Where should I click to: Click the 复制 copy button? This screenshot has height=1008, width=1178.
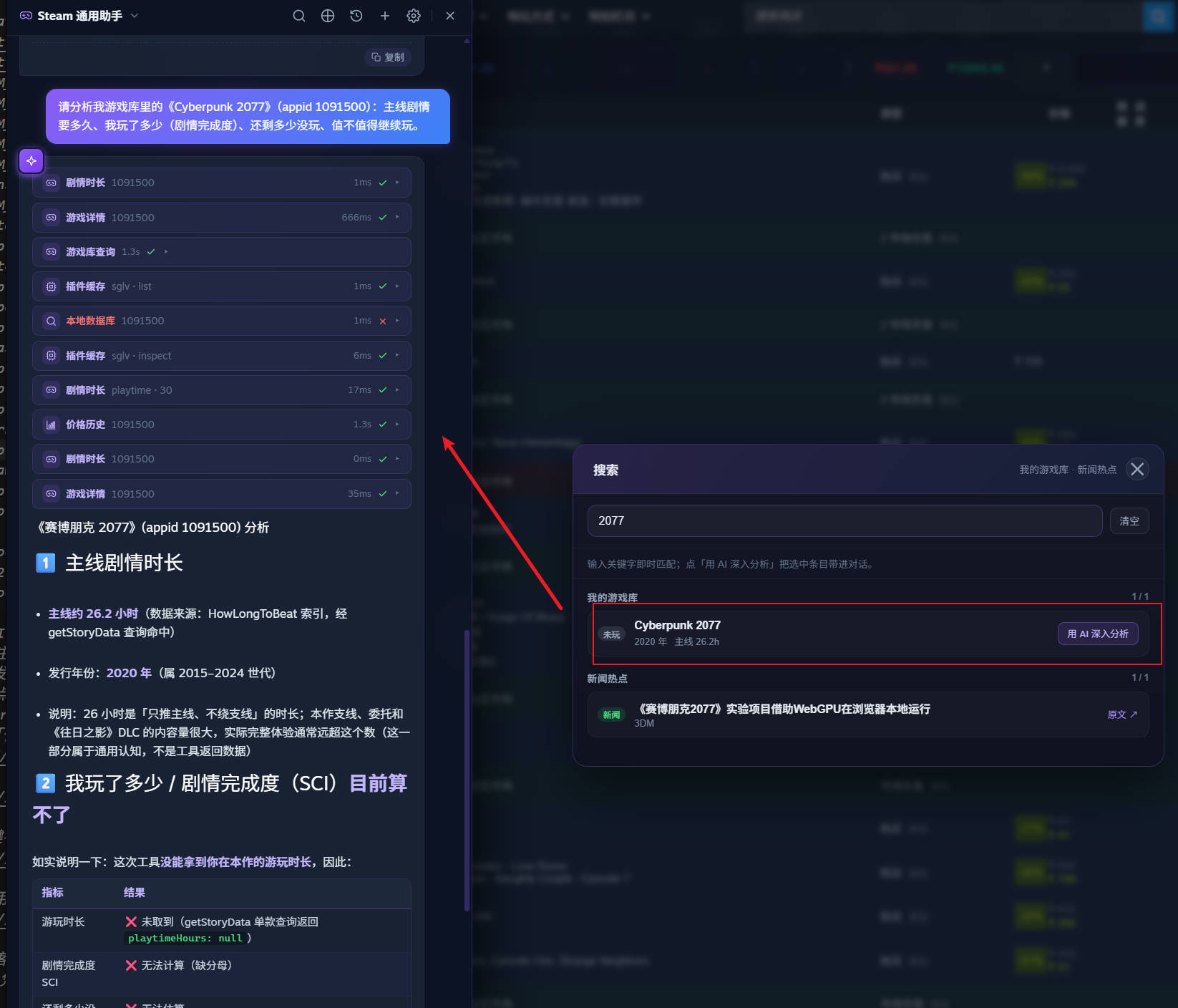click(388, 57)
